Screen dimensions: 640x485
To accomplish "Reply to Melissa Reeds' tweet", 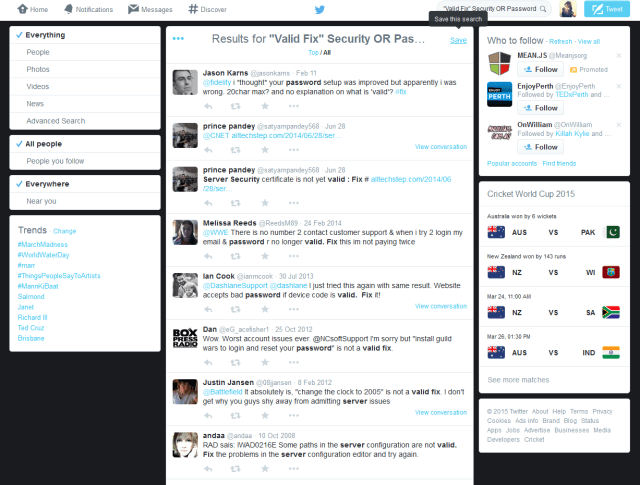I will tap(208, 256).
